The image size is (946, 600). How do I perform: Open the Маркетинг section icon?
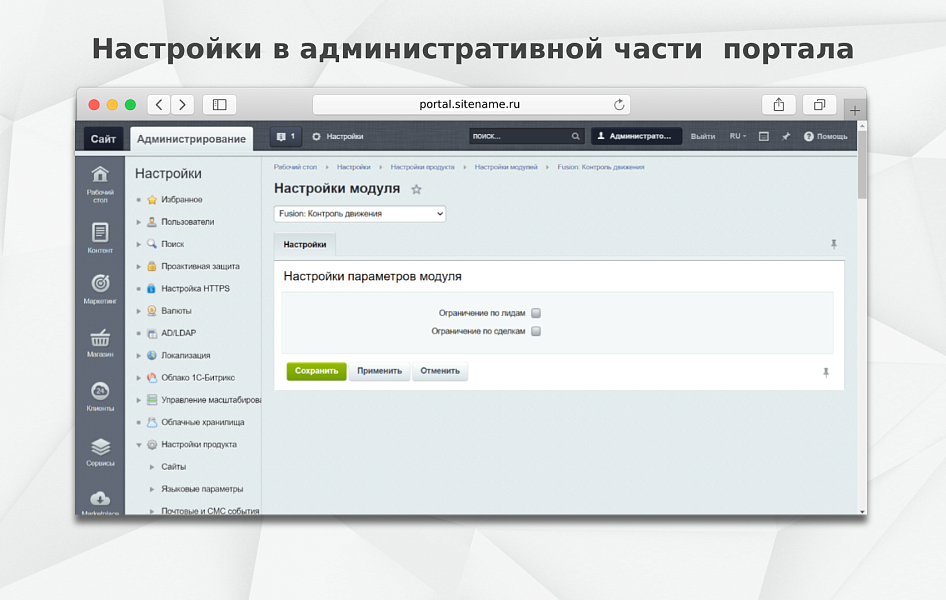(100, 281)
